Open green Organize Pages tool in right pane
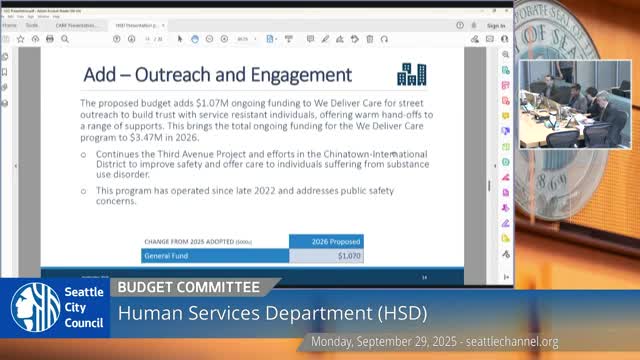640x360 pixels. pyautogui.click(x=506, y=147)
